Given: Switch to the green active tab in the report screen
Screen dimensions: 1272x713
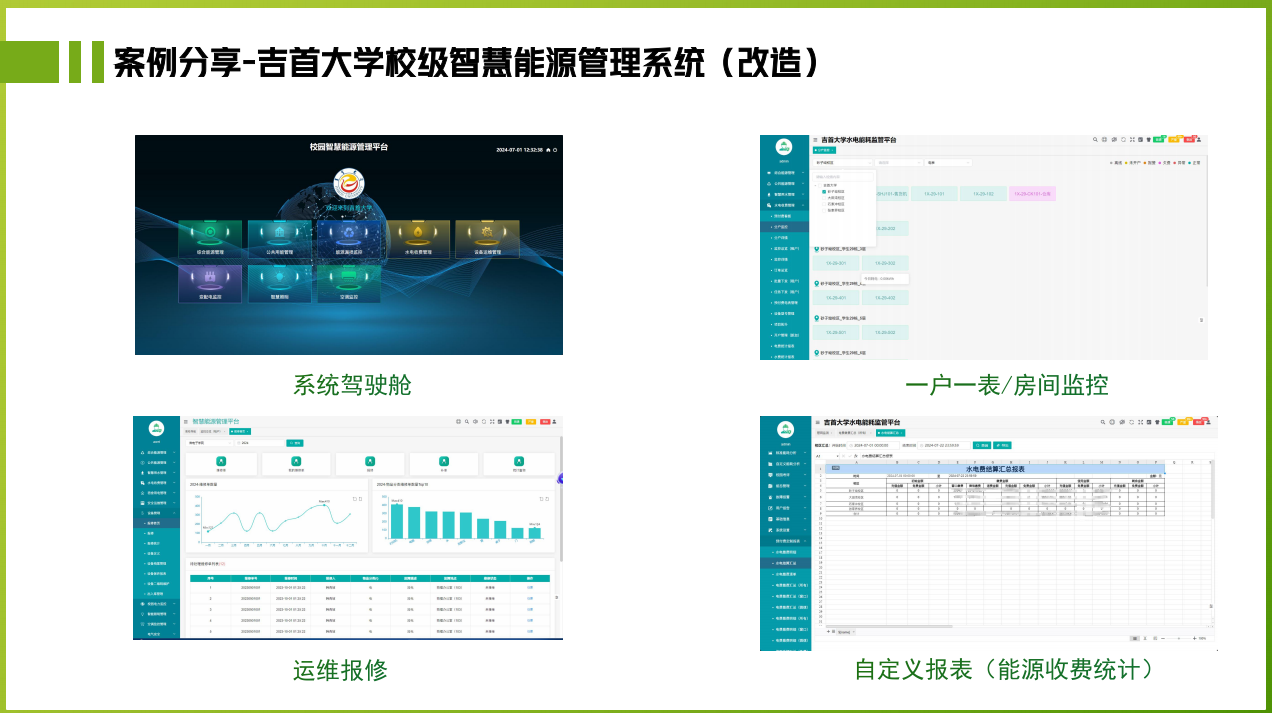Looking at the screenshot, I should coord(890,432).
